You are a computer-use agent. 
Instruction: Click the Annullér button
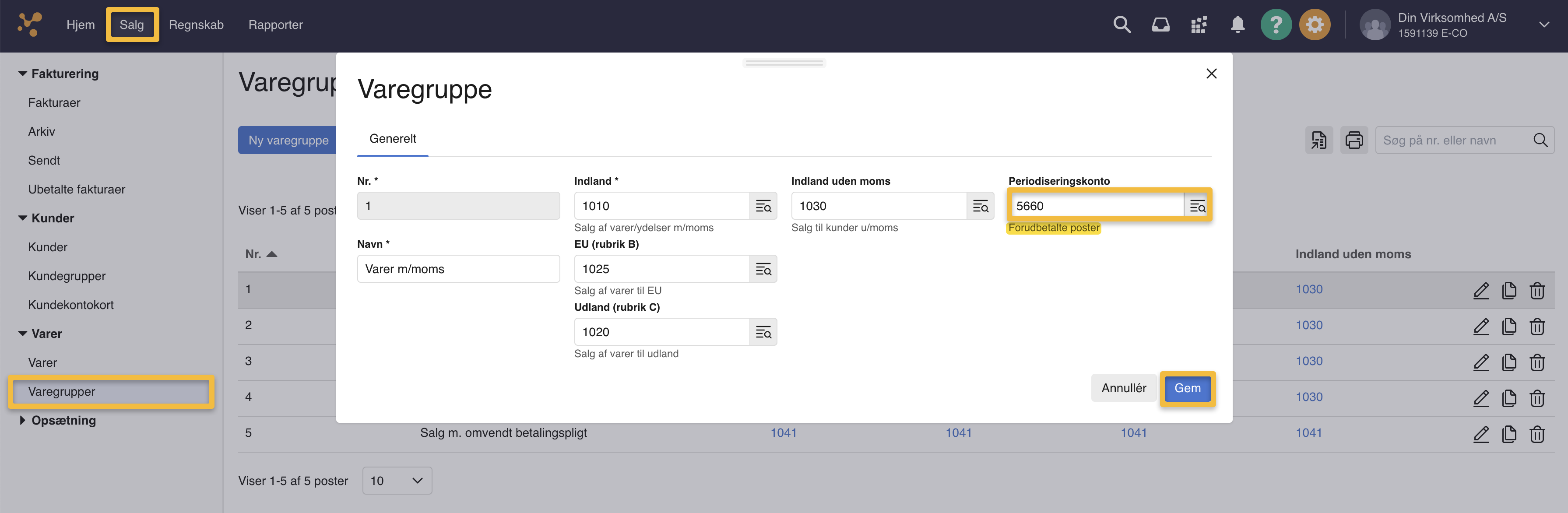pos(1123,388)
